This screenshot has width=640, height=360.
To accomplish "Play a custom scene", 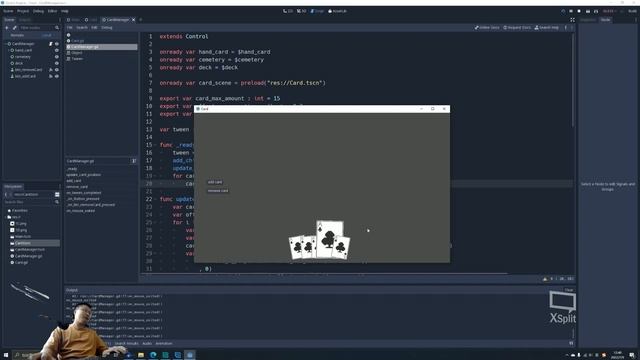I will coord(596,11).
